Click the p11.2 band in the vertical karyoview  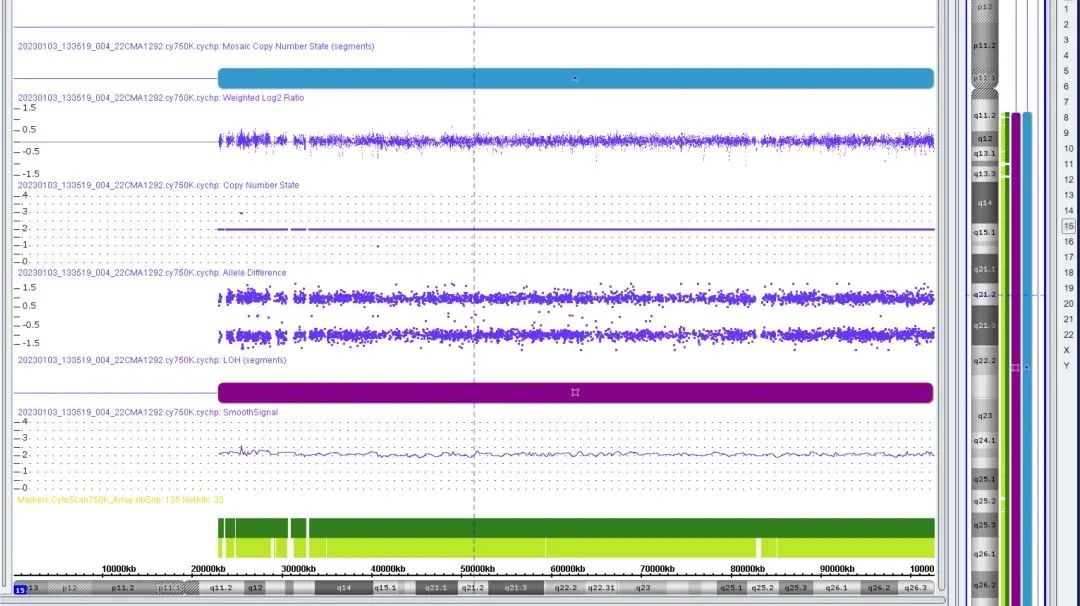coord(985,46)
